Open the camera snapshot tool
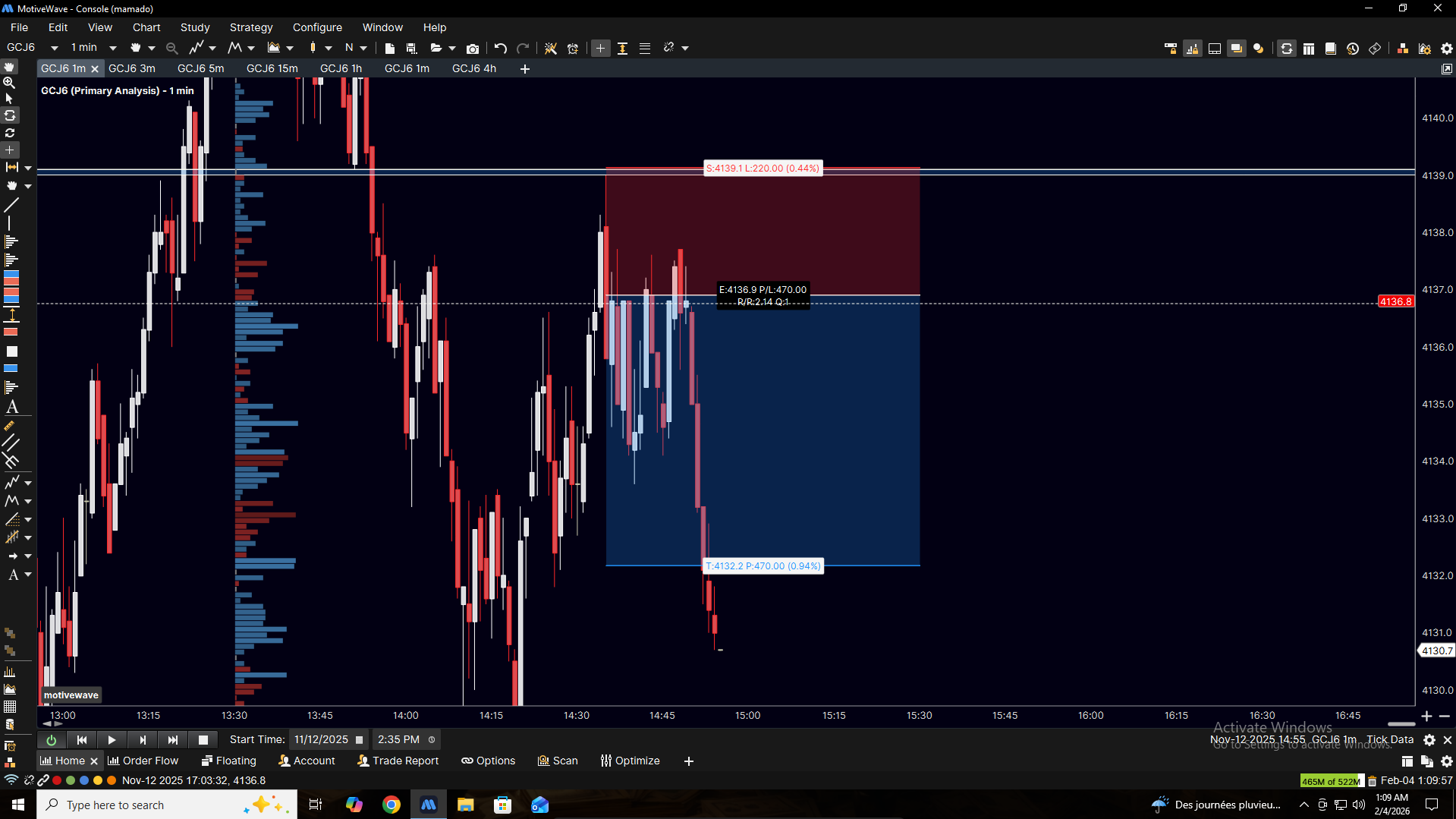 click(x=473, y=49)
